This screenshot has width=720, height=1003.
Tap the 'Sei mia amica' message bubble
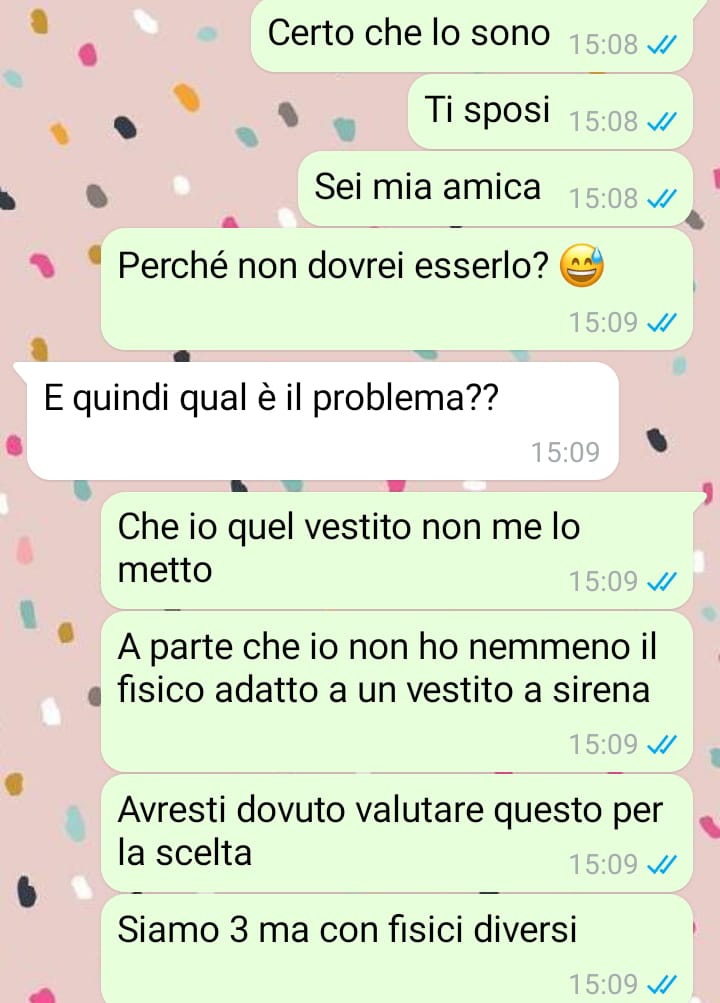[x=496, y=189]
